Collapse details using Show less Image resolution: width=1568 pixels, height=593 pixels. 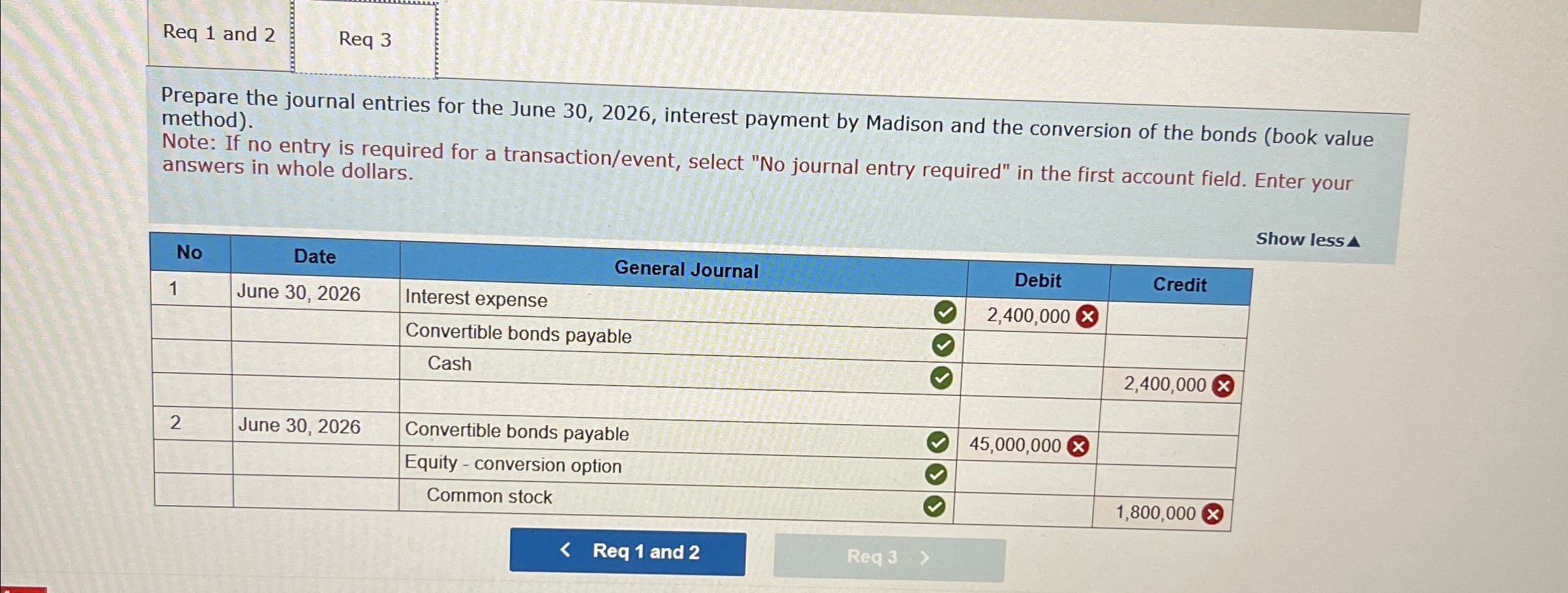point(1305,239)
